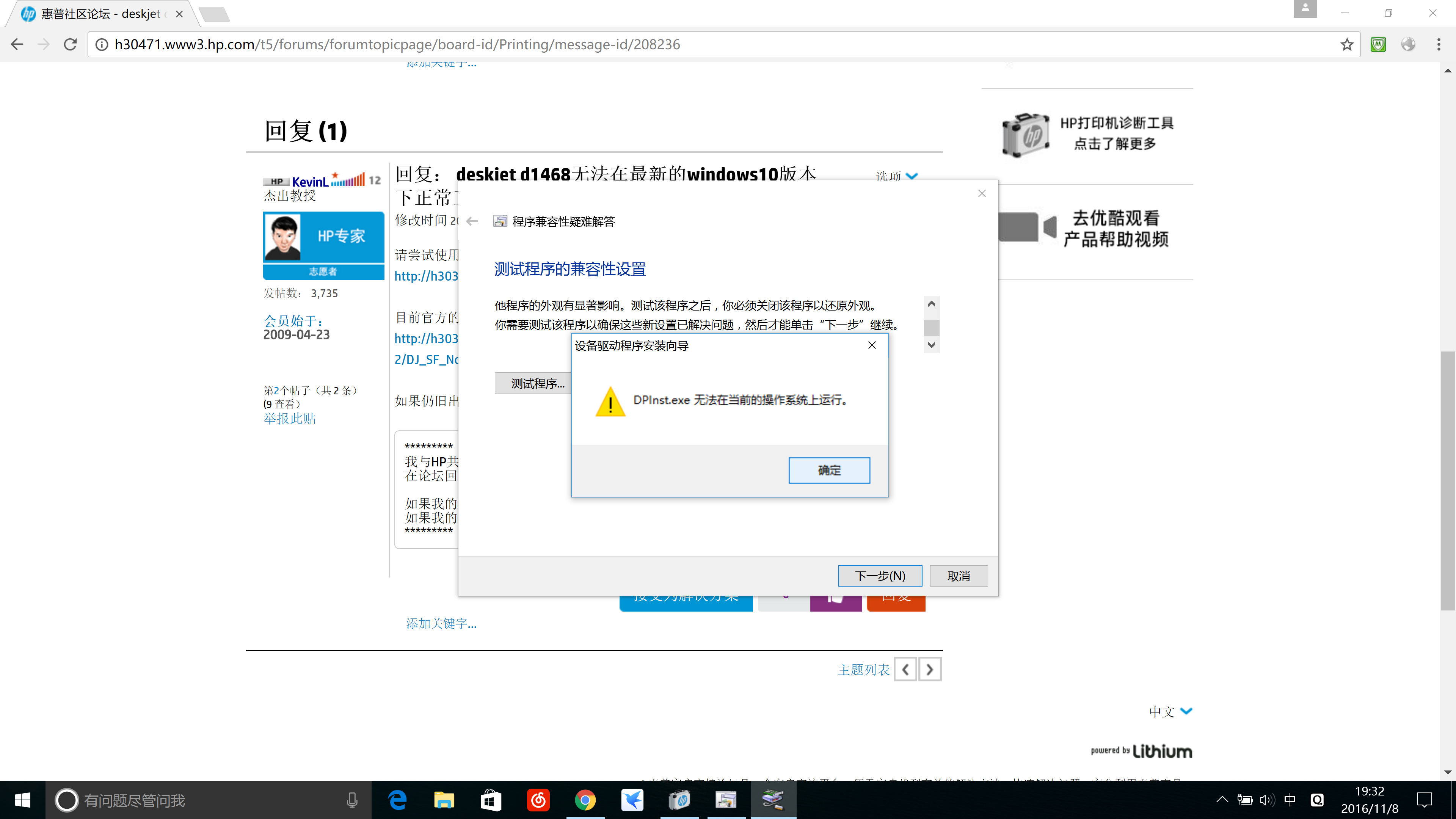Viewport: 1456px width, 819px height.
Task: Open the taskbar clock showing 19:32
Action: point(1370,800)
